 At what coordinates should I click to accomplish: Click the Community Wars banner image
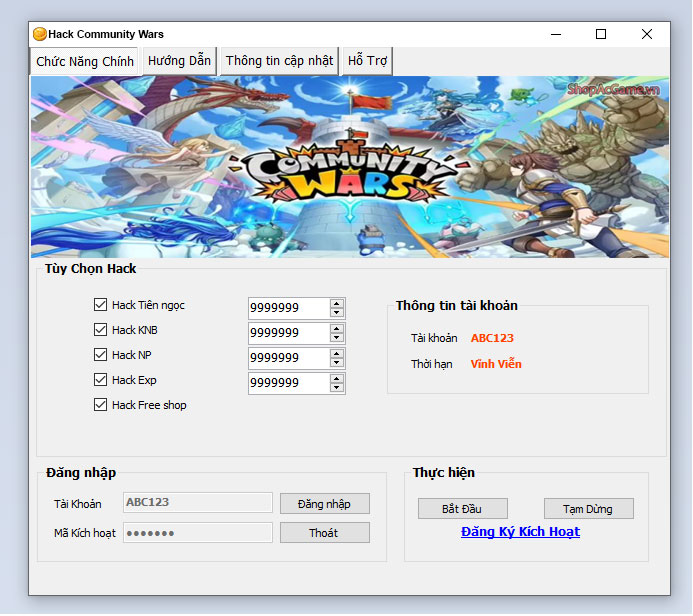click(350, 167)
